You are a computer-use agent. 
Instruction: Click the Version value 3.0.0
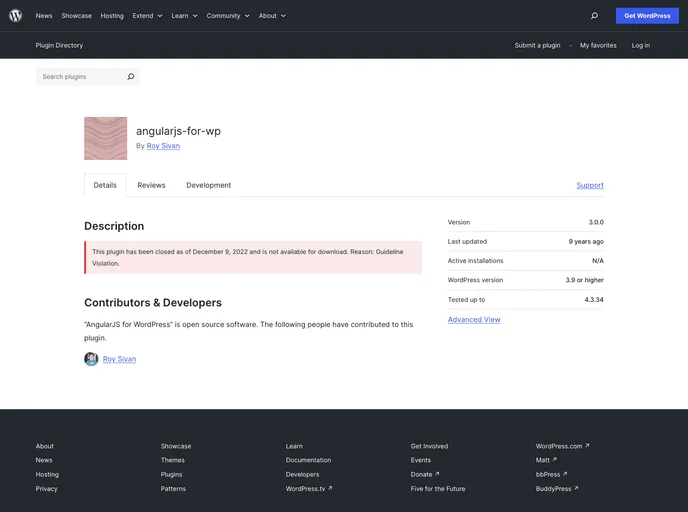596,222
